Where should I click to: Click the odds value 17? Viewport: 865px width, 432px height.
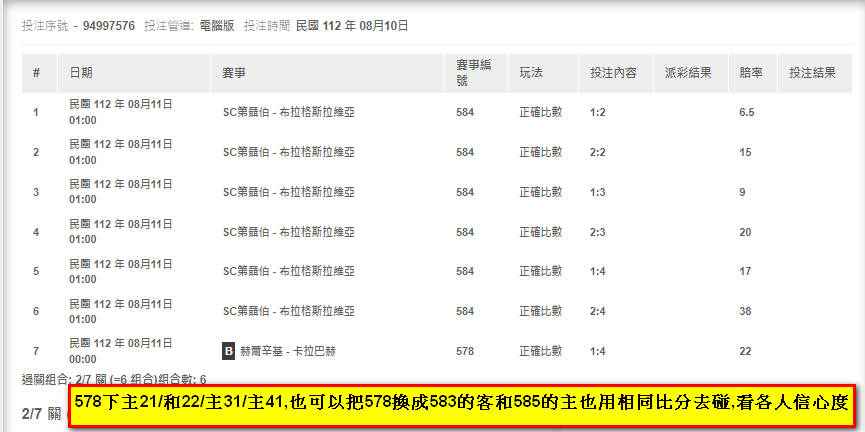pos(745,271)
